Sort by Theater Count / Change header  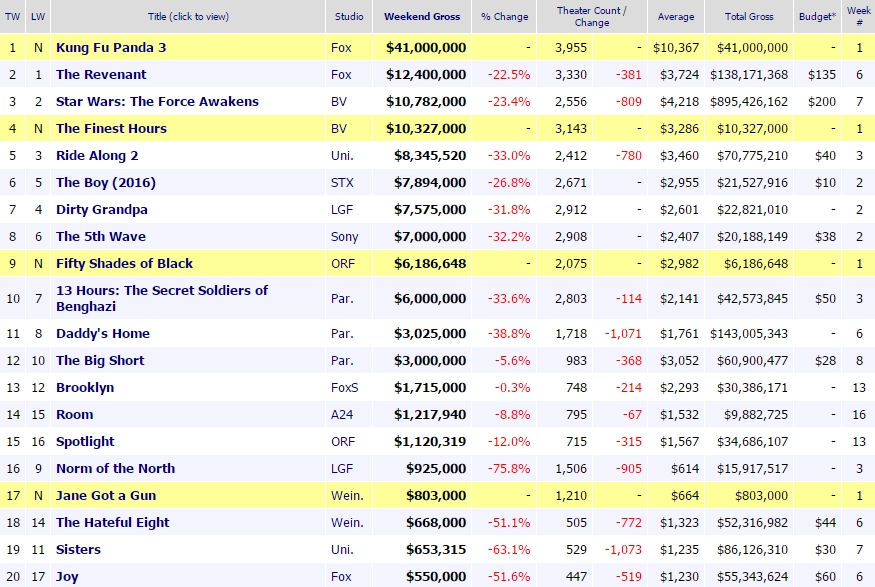592,16
